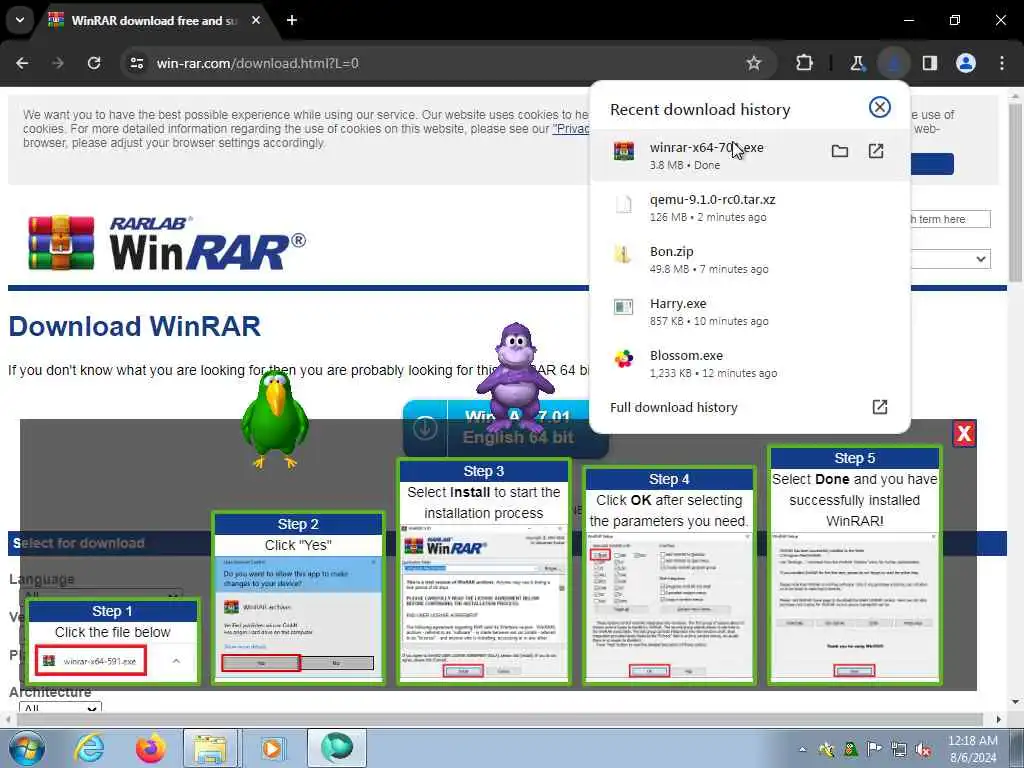Click the Full download history external icon

(x=880, y=407)
